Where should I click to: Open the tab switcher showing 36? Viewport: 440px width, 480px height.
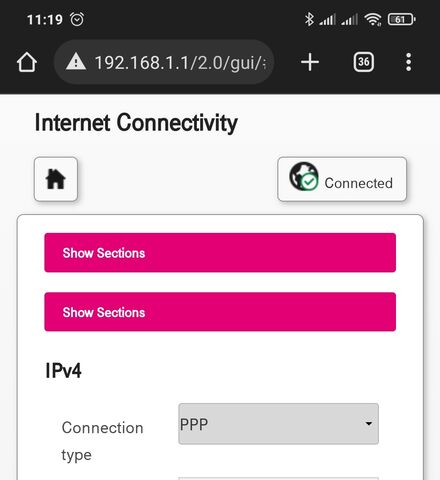point(363,62)
